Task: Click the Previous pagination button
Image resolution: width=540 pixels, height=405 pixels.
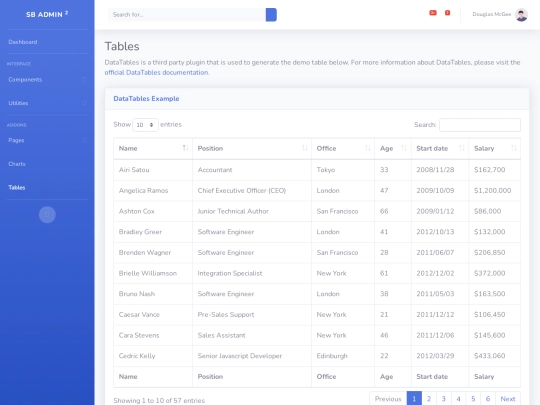Action: (388, 399)
